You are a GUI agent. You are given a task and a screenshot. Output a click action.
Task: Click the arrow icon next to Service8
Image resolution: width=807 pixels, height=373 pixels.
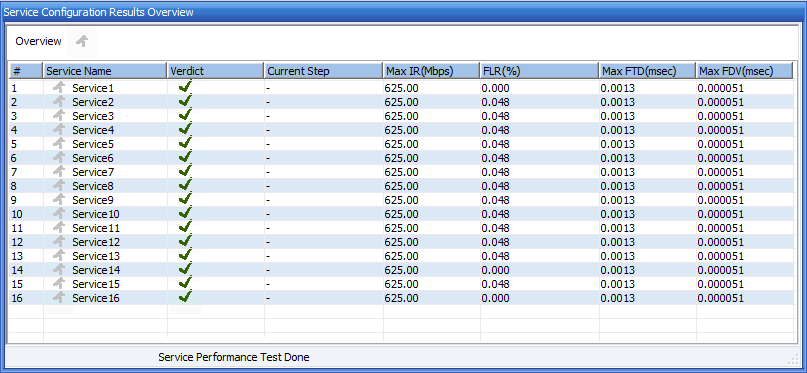(60, 185)
